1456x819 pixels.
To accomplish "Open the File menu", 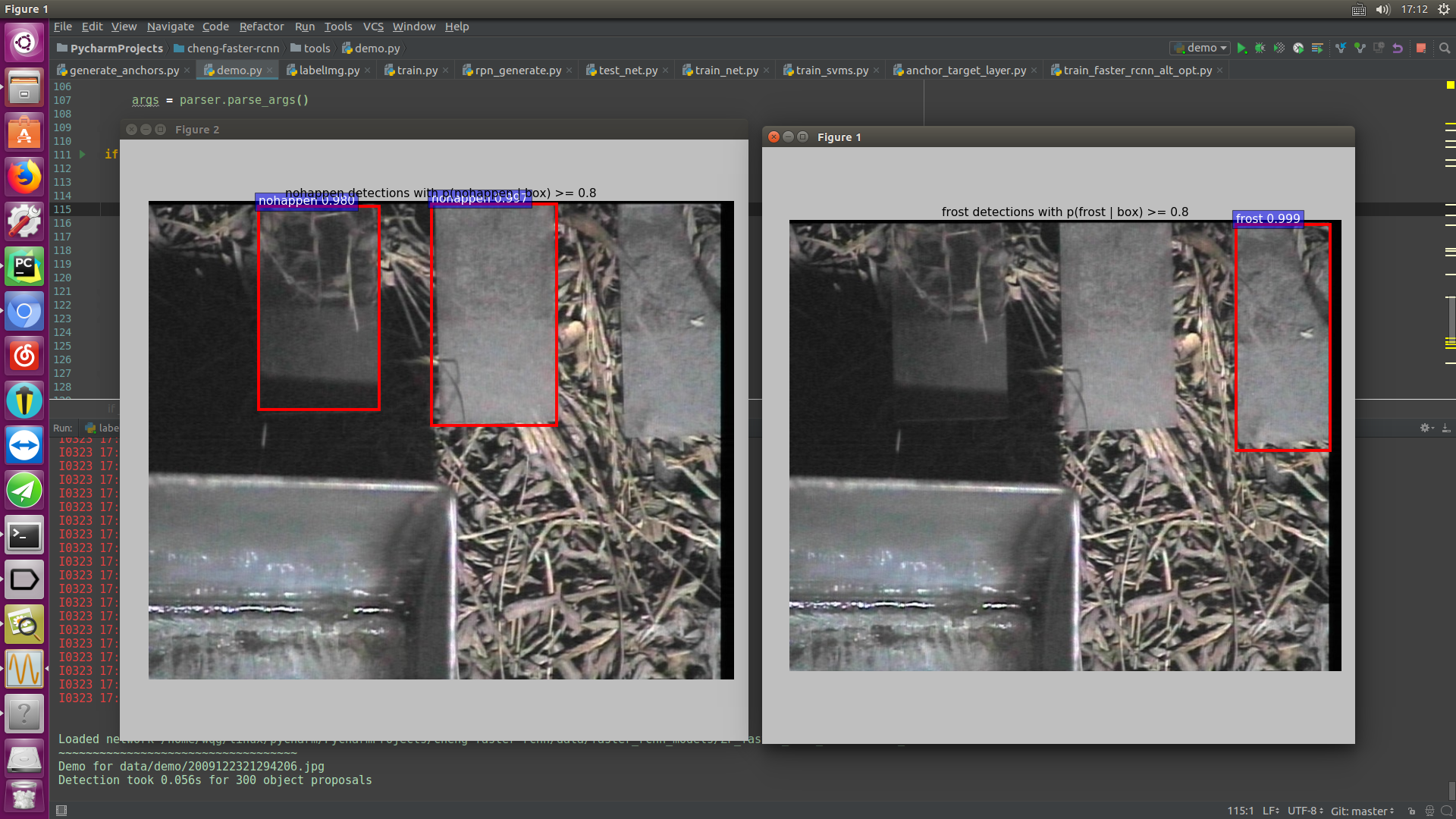I will click(63, 27).
